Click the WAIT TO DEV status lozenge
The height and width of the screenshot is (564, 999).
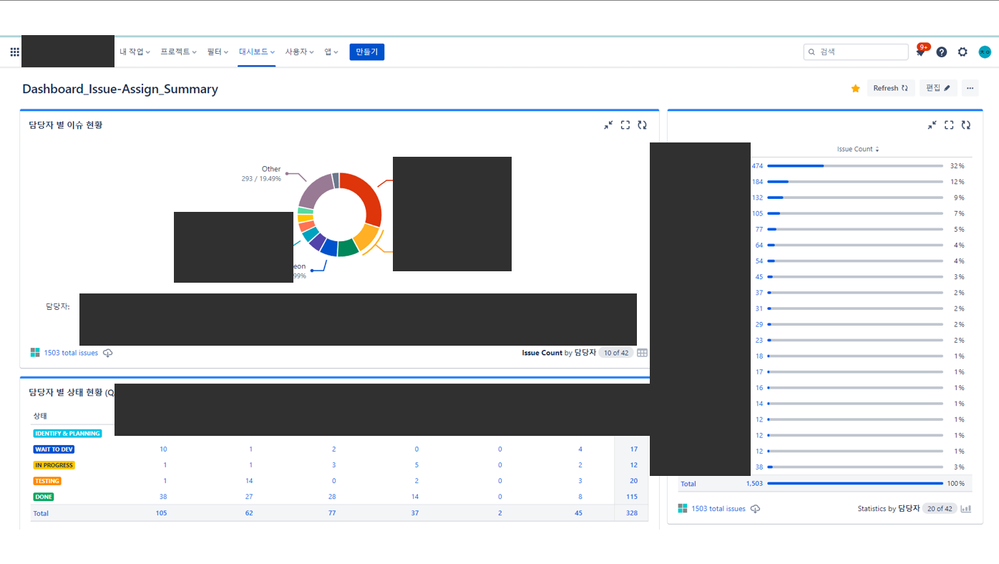pos(54,450)
